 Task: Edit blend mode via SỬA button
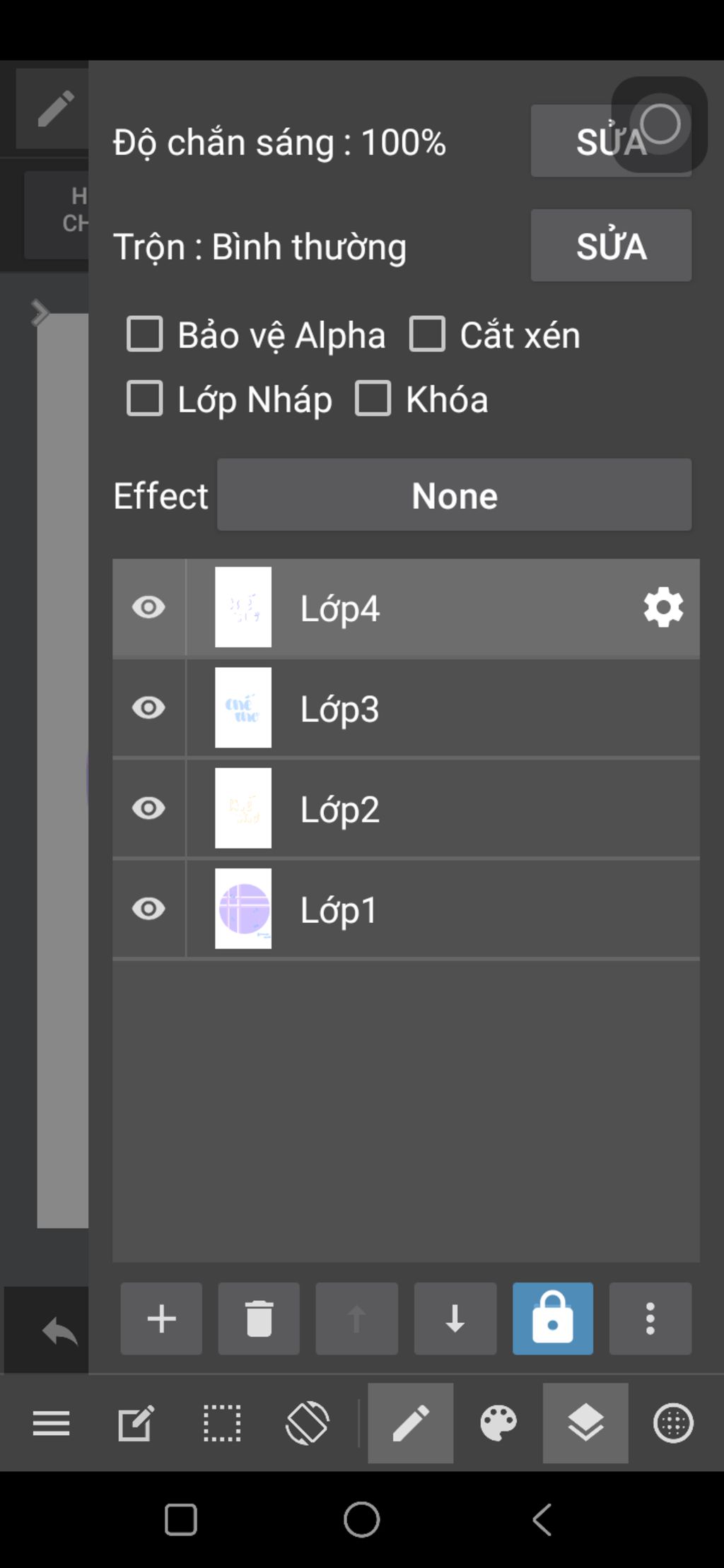pyautogui.click(x=611, y=246)
